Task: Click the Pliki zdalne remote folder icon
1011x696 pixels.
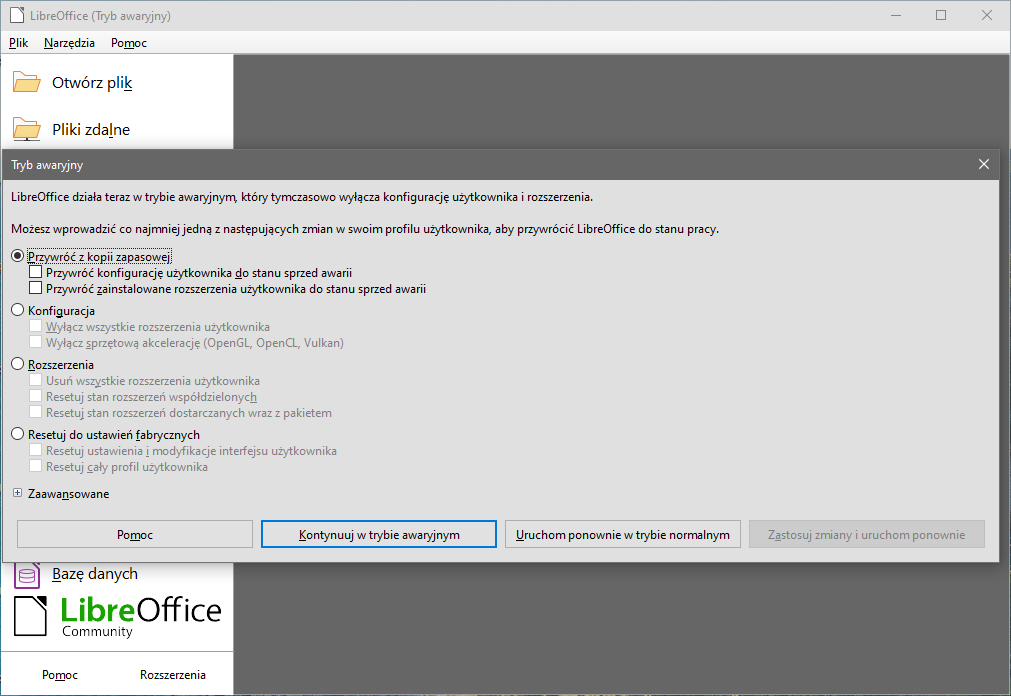Action: [26, 129]
